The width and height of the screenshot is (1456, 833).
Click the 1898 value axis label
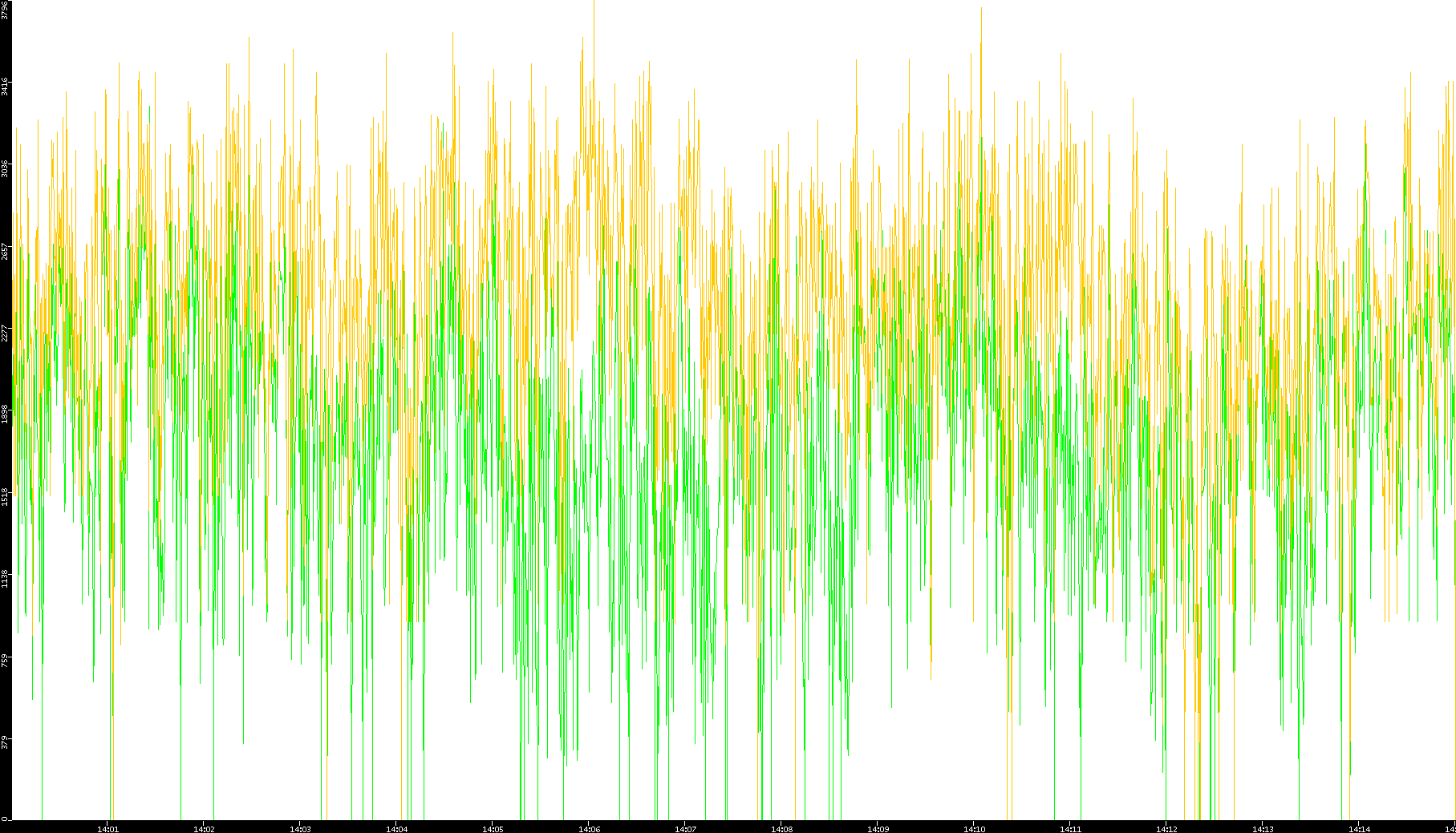[5, 414]
